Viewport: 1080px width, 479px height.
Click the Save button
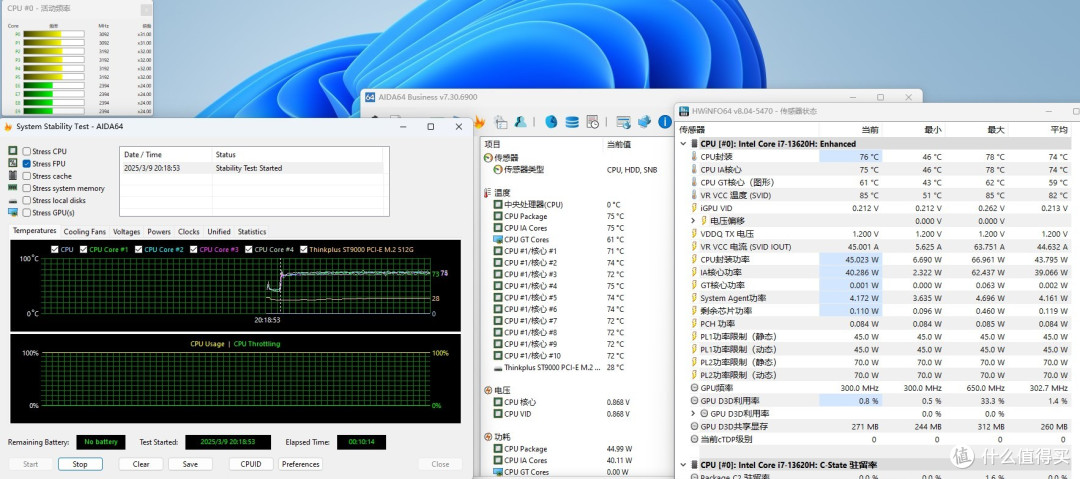[x=190, y=464]
